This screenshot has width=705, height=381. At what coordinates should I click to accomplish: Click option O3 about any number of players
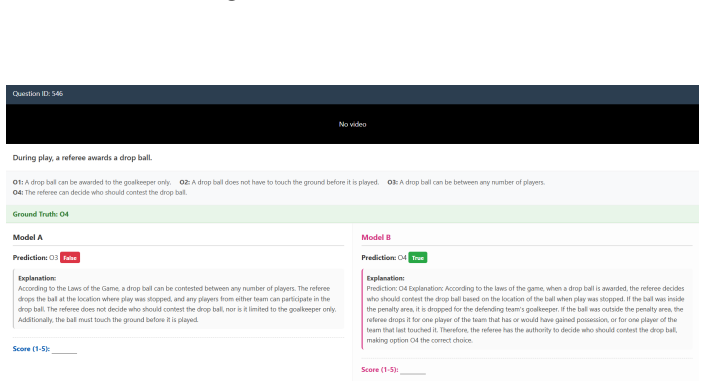pos(466,182)
